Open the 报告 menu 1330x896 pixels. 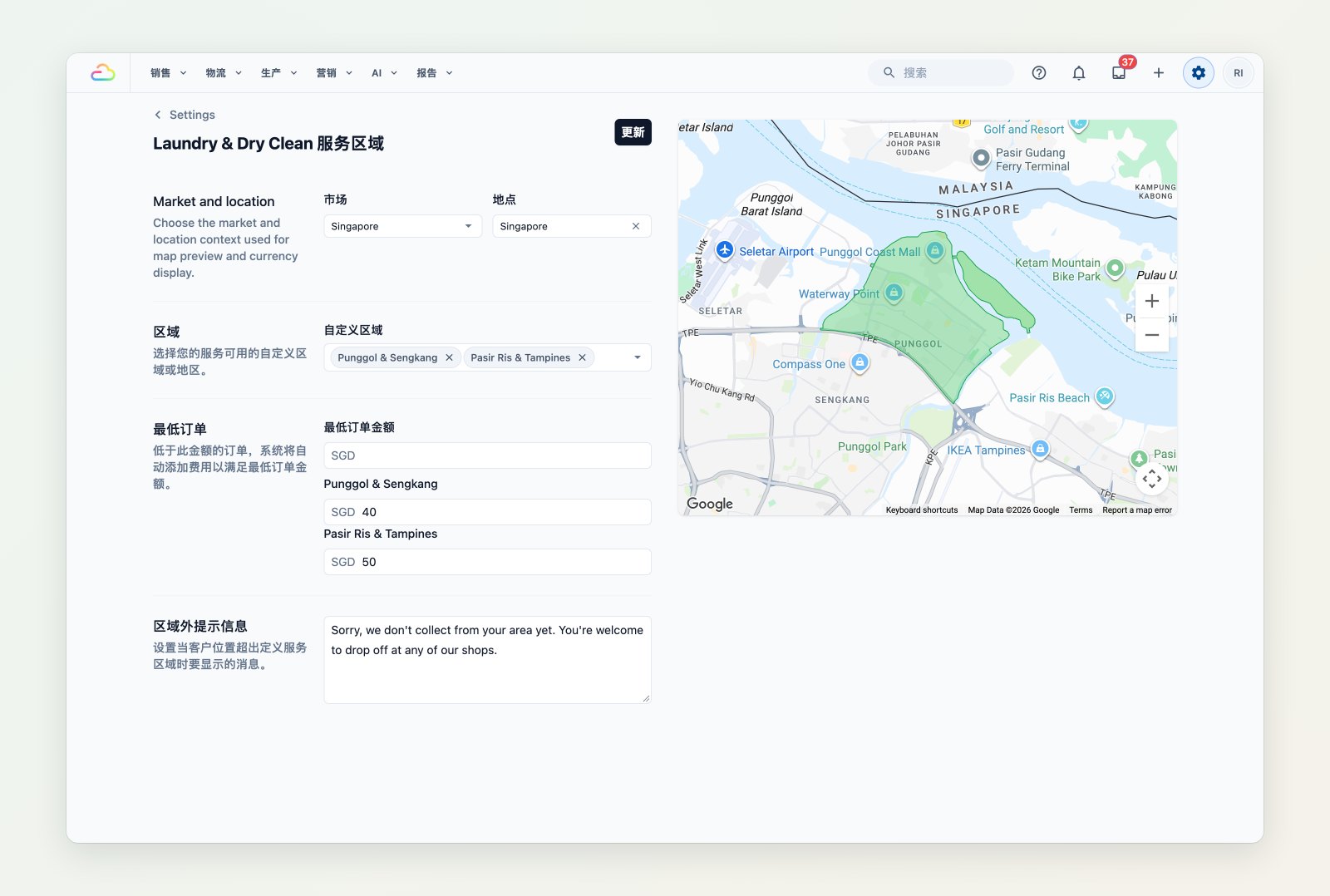(x=435, y=73)
